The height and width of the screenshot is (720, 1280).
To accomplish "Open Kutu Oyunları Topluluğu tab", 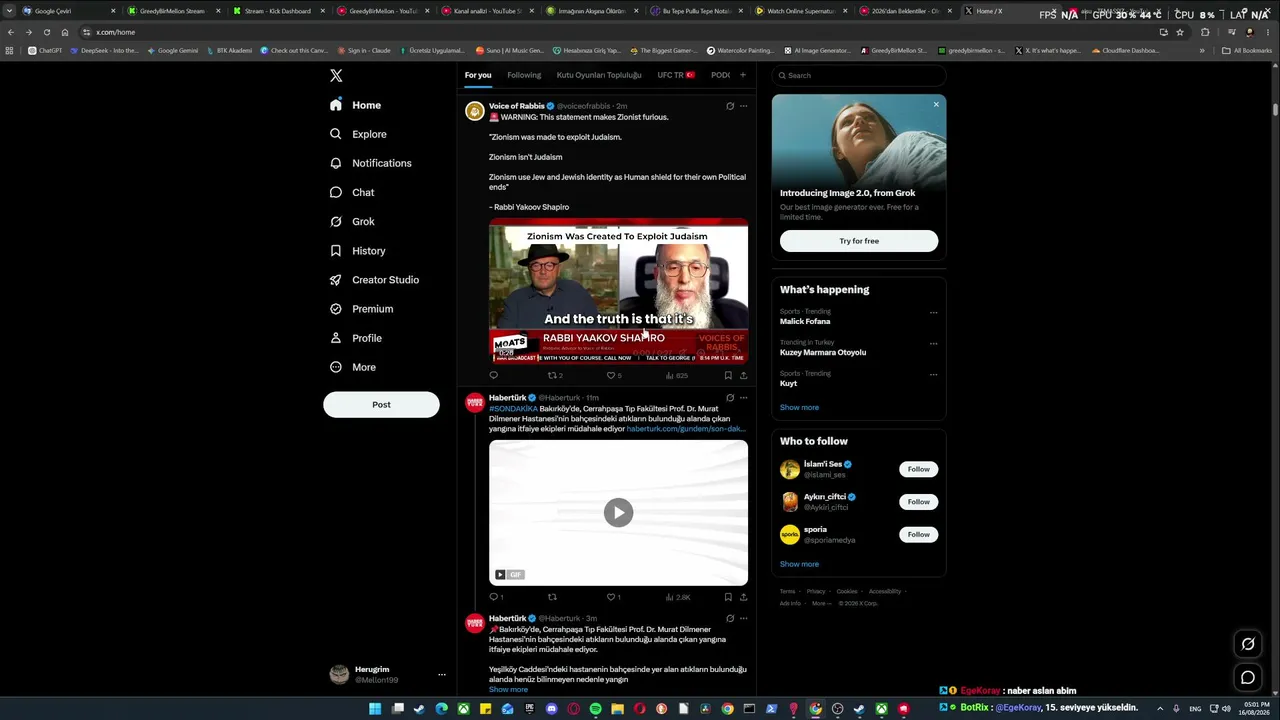I will 599,75.
